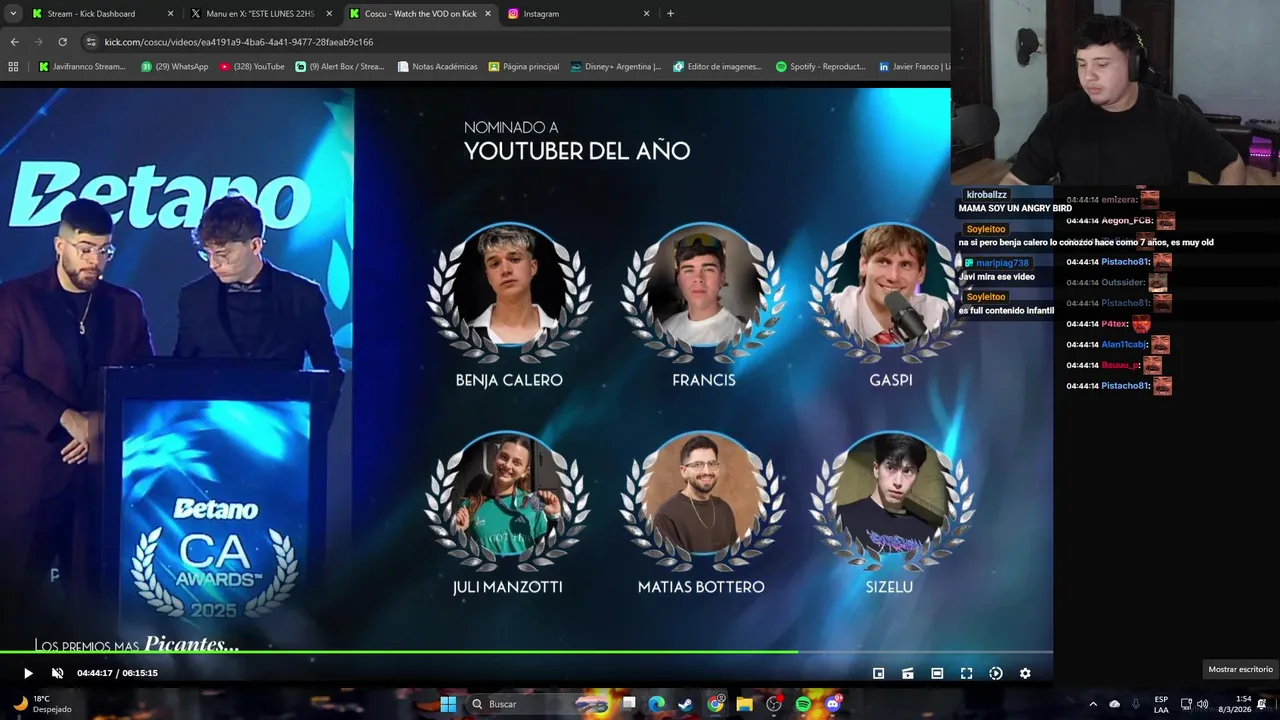Image resolution: width=1280 pixels, height=720 pixels.
Task: Go back to previous page
Action: (x=14, y=42)
